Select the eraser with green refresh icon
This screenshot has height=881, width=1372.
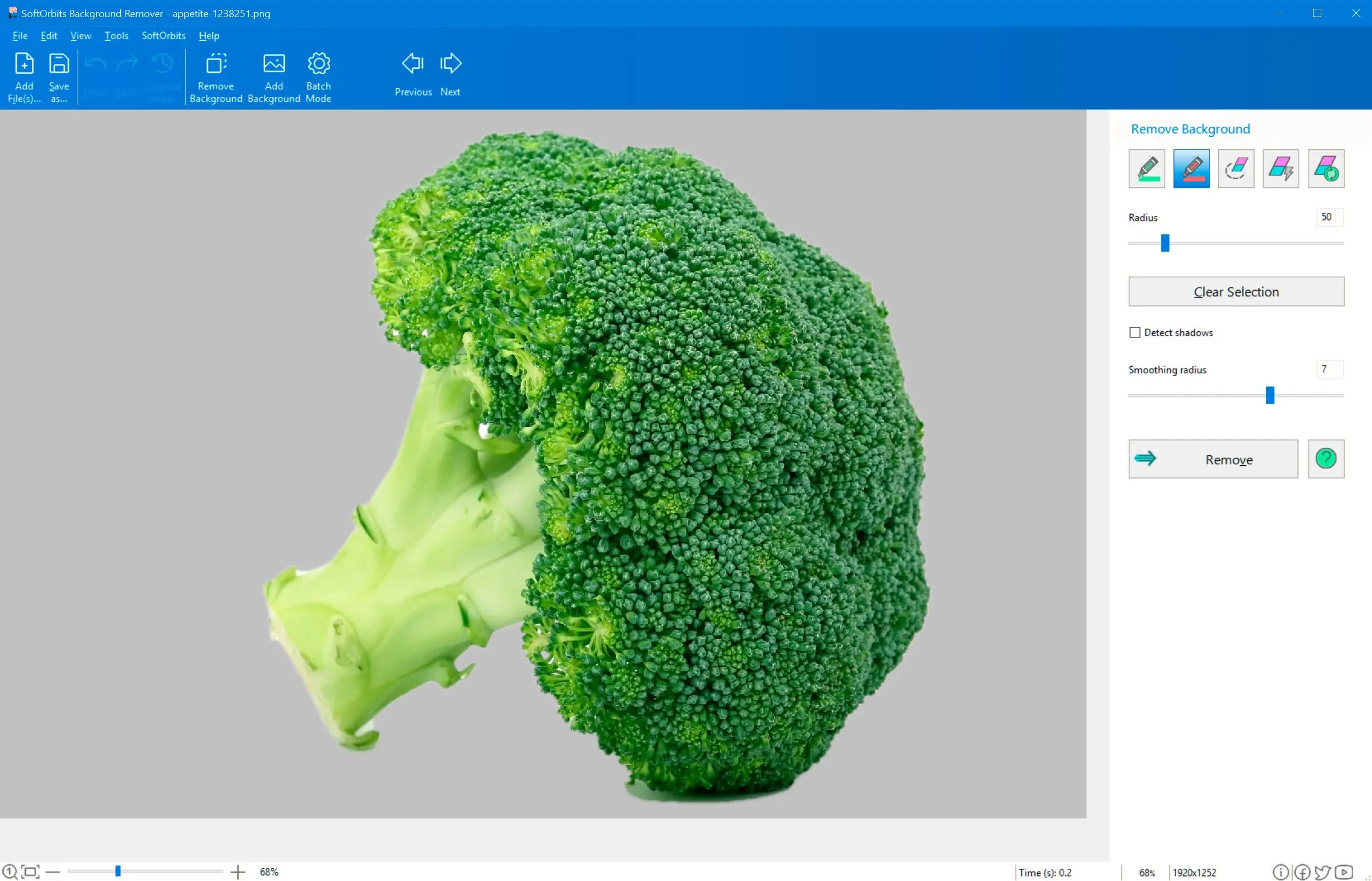click(1326, 169)
